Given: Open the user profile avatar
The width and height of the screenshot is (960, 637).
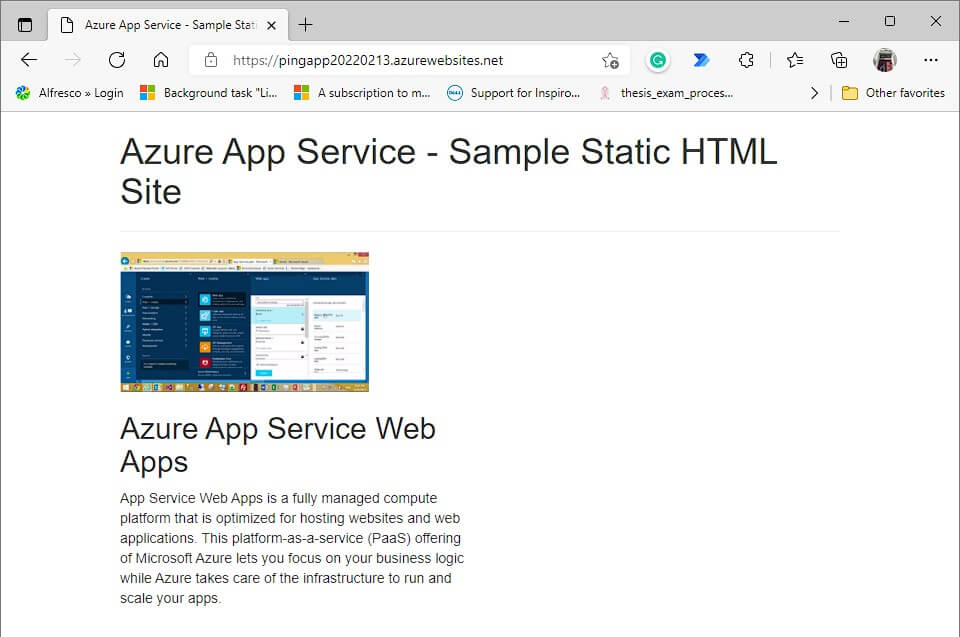Looking at the screenshot, I should point(885,60).
